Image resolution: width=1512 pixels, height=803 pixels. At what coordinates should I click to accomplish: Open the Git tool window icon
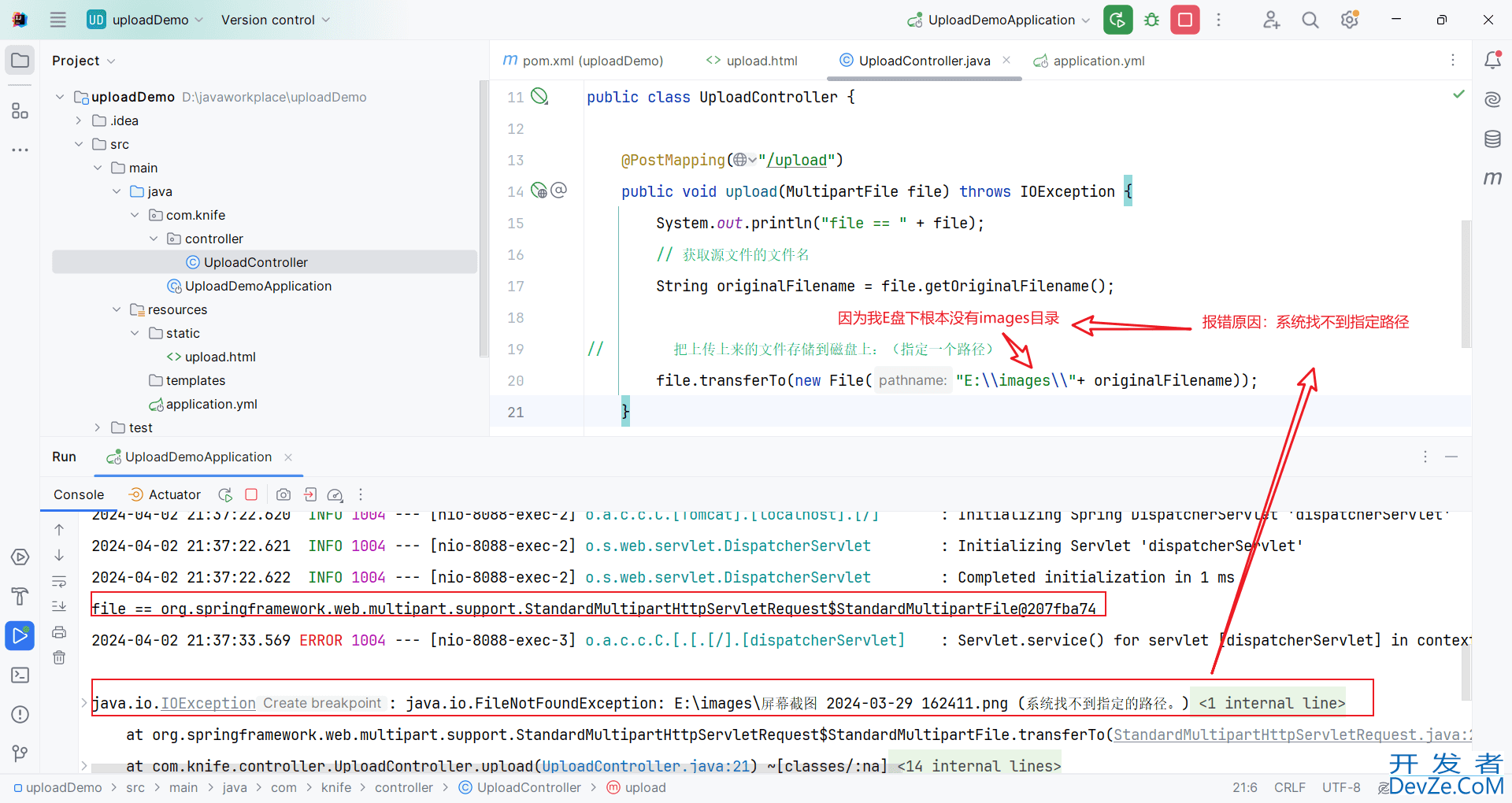20,753
